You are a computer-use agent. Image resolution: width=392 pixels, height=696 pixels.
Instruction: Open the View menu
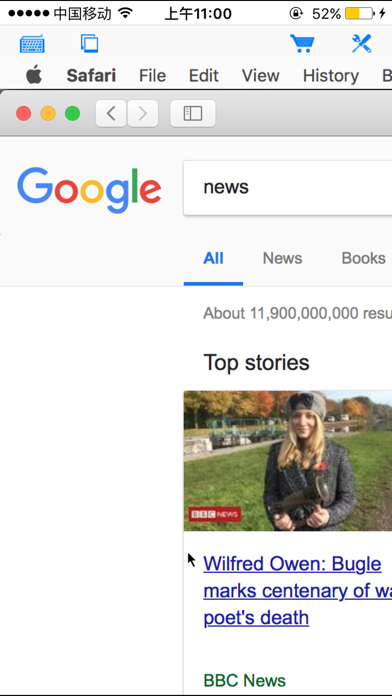[x=261, y=76]
